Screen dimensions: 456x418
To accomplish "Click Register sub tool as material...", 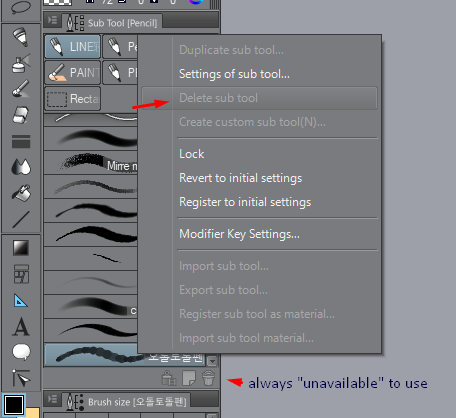I will pos(257,314).
